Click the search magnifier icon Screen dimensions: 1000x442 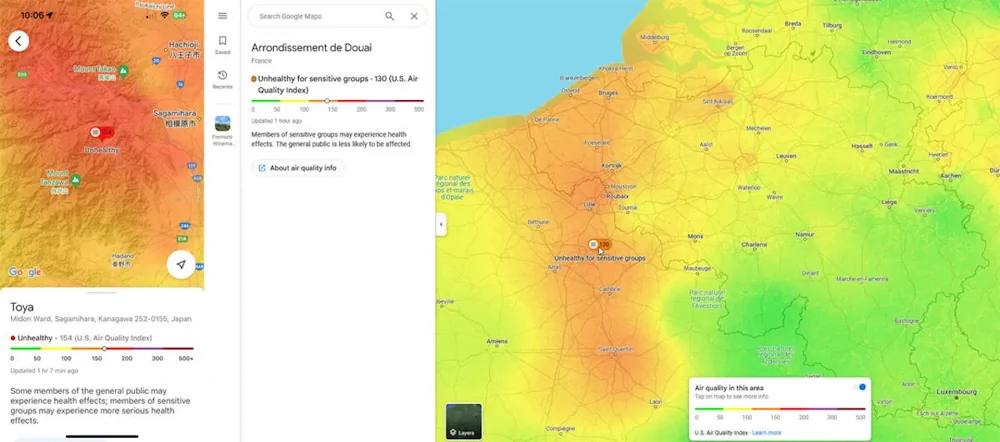point(390,16)
